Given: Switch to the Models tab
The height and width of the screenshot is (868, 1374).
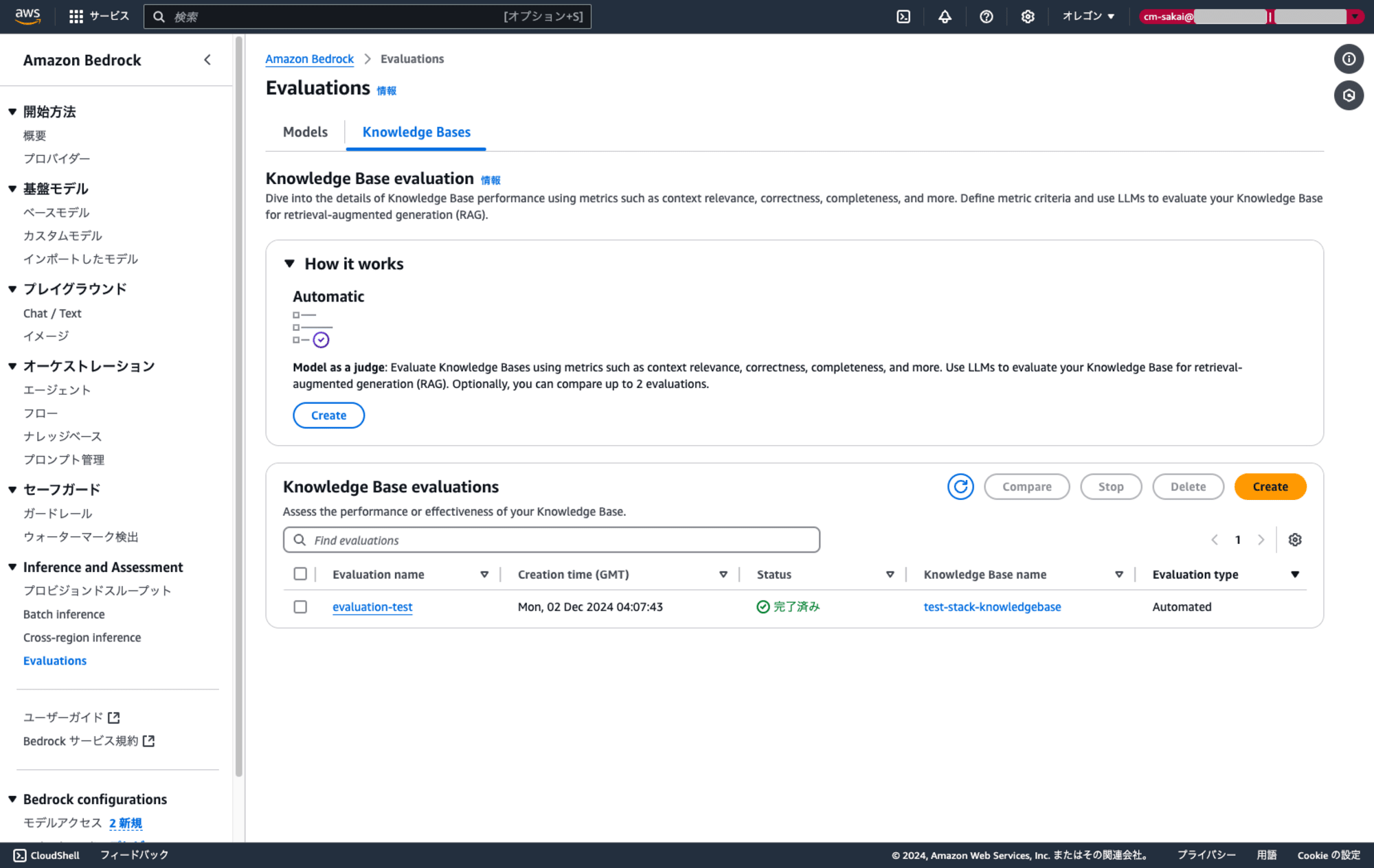Looking at the screenshot, I should pos(305,132).
